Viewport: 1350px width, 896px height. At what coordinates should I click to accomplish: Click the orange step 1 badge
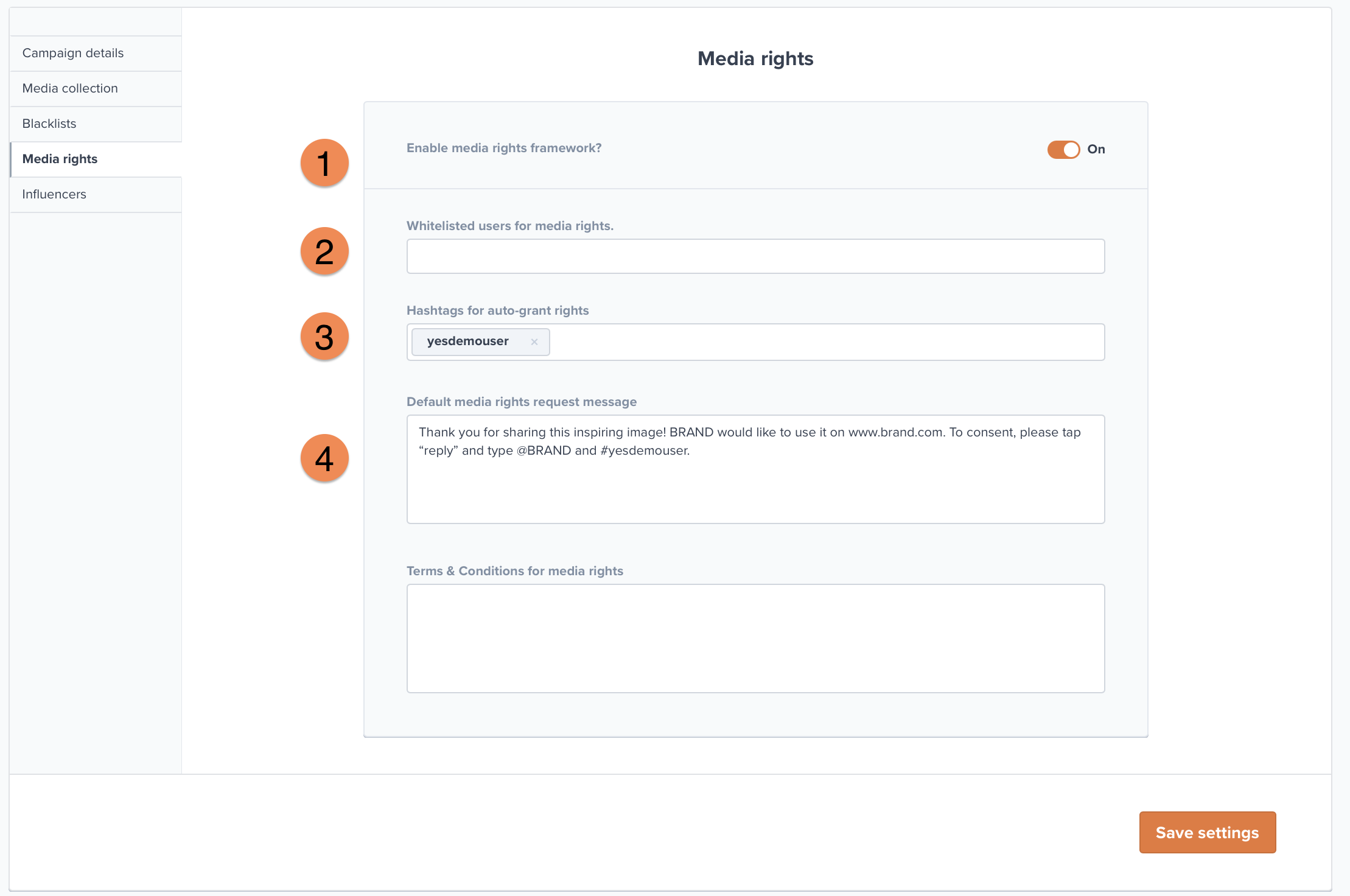click(324, 163)
